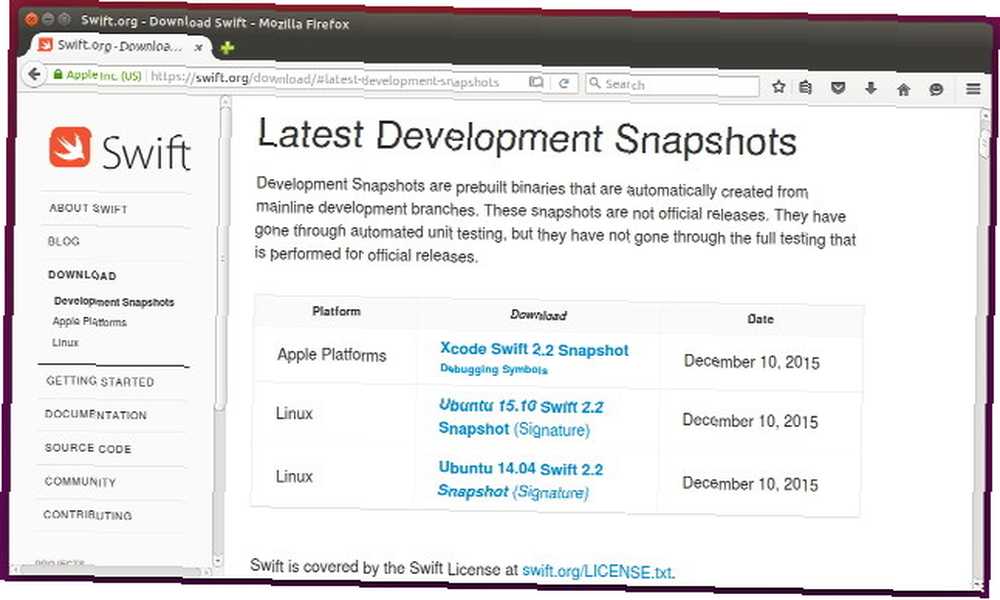Show bookmarks list icon
The width and height of the screenshot is (1000, 600).
pyautogui.click(x=805, y=87)
